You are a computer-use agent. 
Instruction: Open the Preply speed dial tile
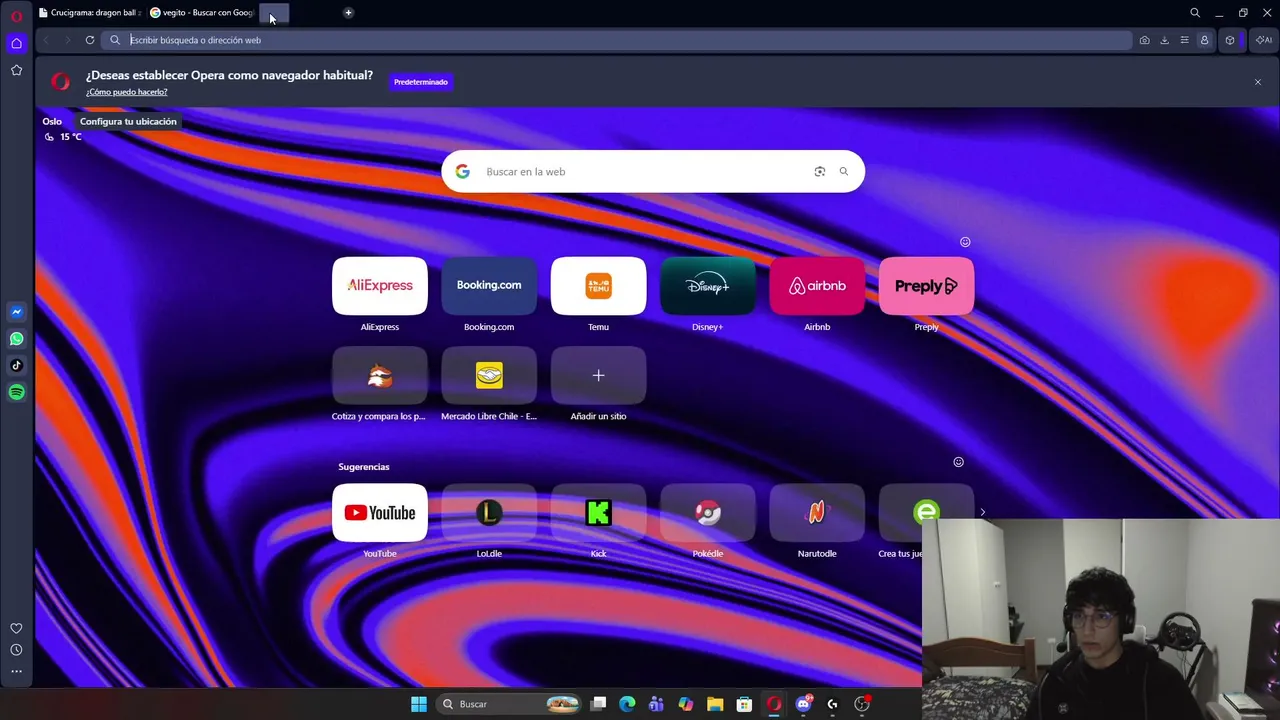(x=926, y=286)
